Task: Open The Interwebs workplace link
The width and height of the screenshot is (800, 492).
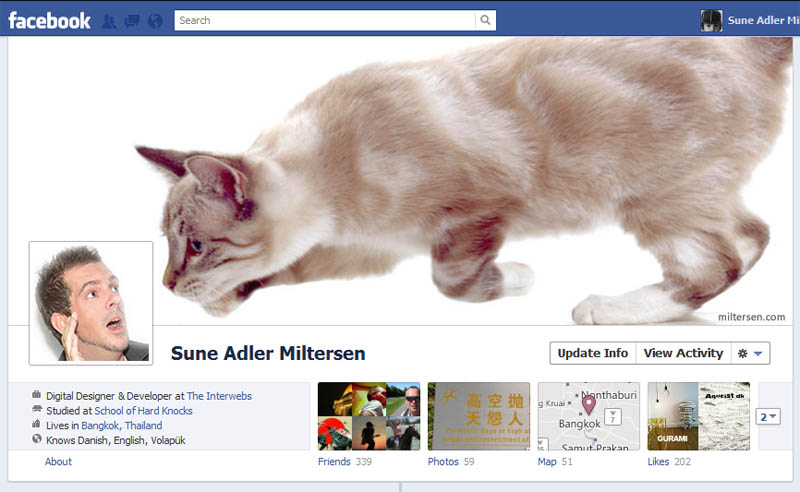Action: (219, 396)
